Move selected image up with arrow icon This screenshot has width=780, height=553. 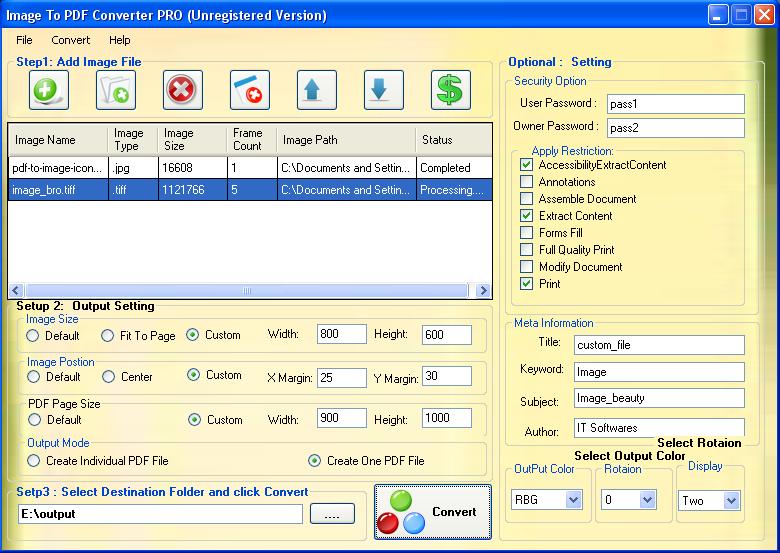(316, 90)
